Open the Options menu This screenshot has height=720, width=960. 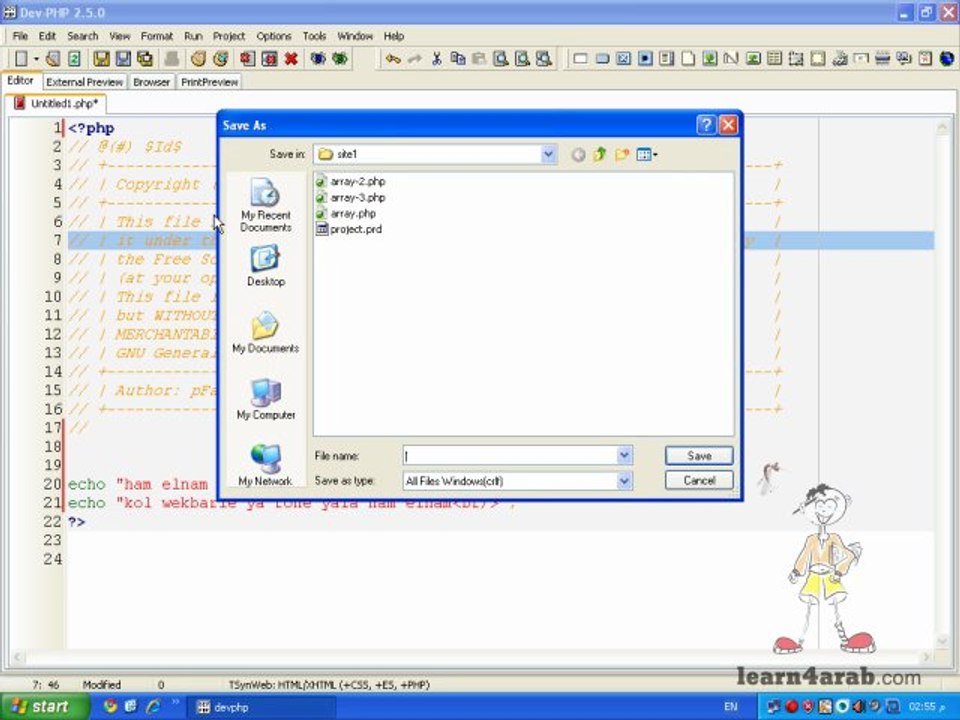(x=274, y=36)
